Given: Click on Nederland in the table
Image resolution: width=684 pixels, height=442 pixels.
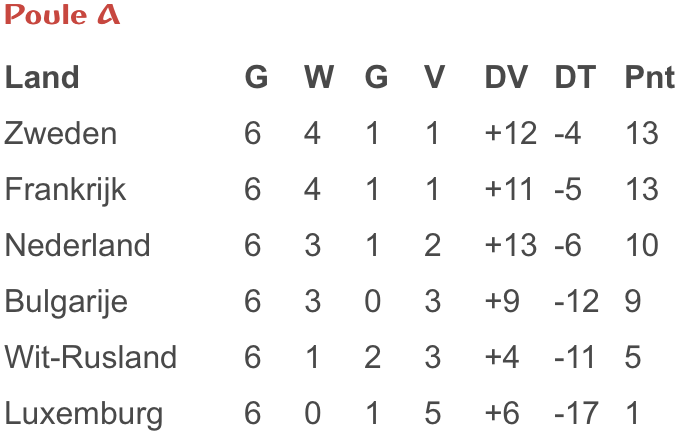Looking at the screenshot, I should point(77,246).
